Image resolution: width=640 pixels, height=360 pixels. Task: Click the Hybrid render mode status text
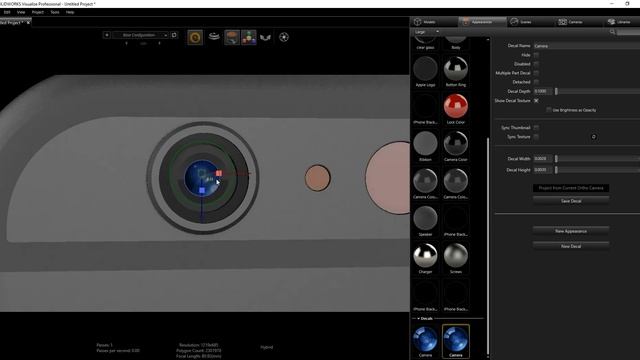pos(267,347)
